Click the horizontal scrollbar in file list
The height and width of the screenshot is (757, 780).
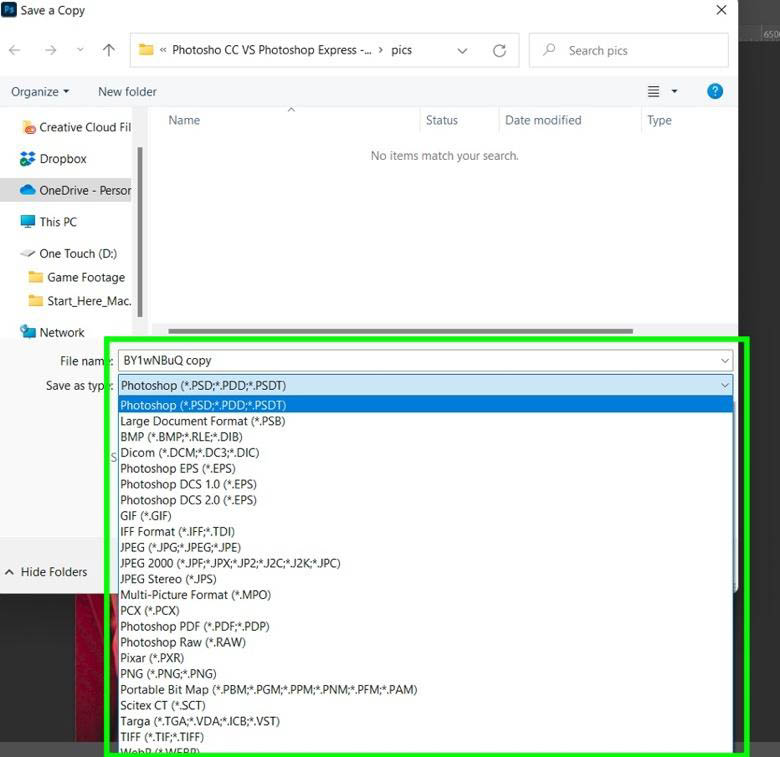(400, 331)
